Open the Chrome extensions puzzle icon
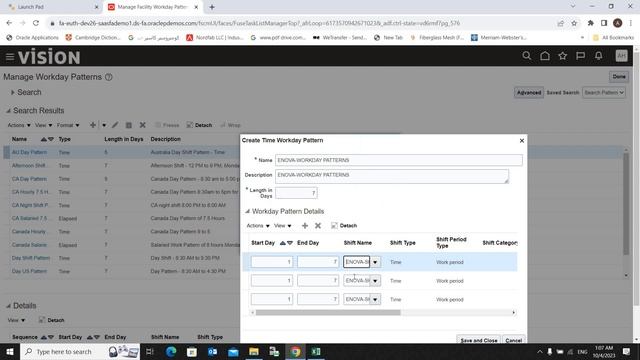The image size is (640, 360). coord(590,23)
